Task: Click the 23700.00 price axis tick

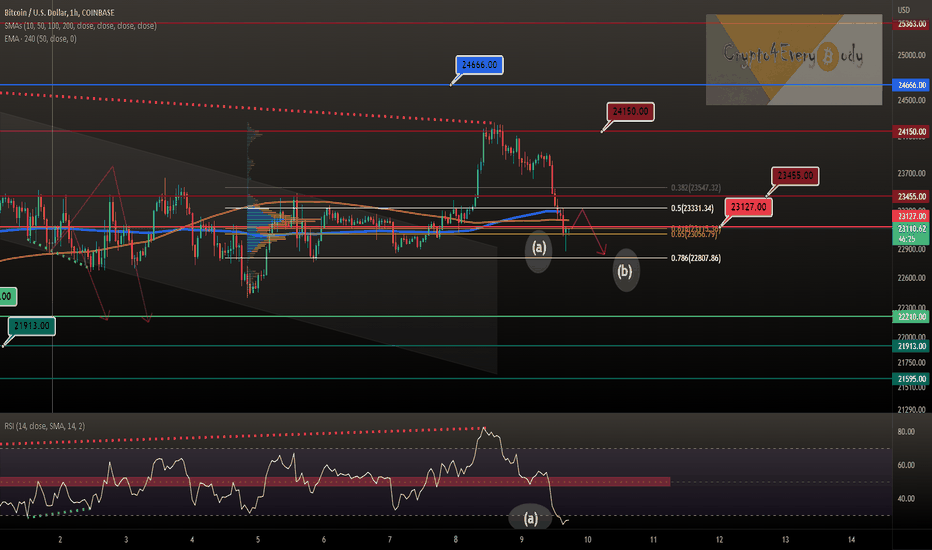Action: pyautogui.click(x=911, y=174)
